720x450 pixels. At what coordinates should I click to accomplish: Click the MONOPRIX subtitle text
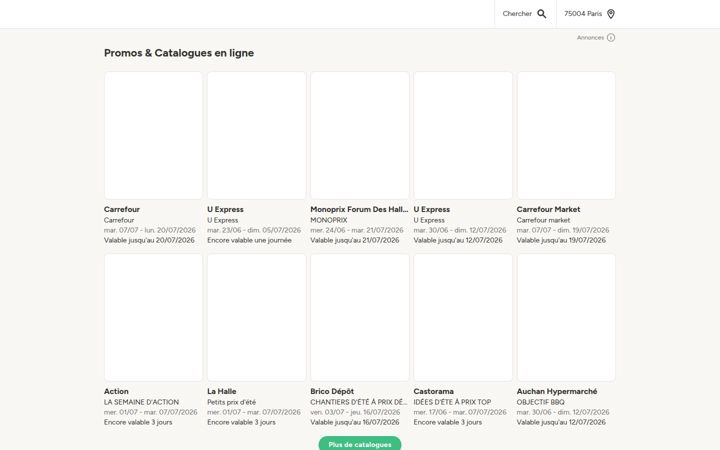point(329,220)
